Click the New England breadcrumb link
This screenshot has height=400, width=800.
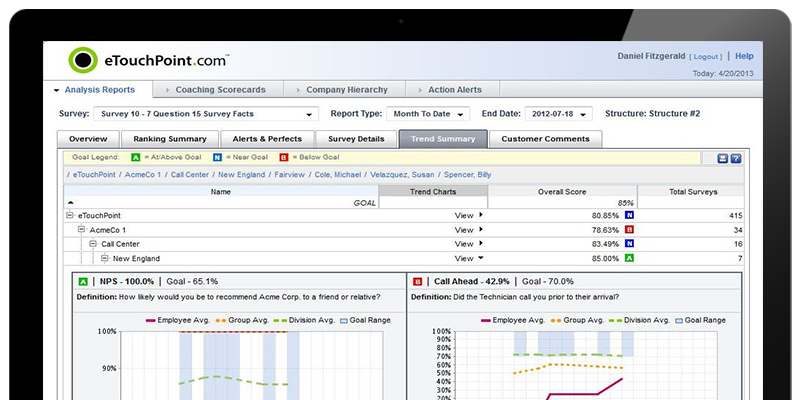241,174
